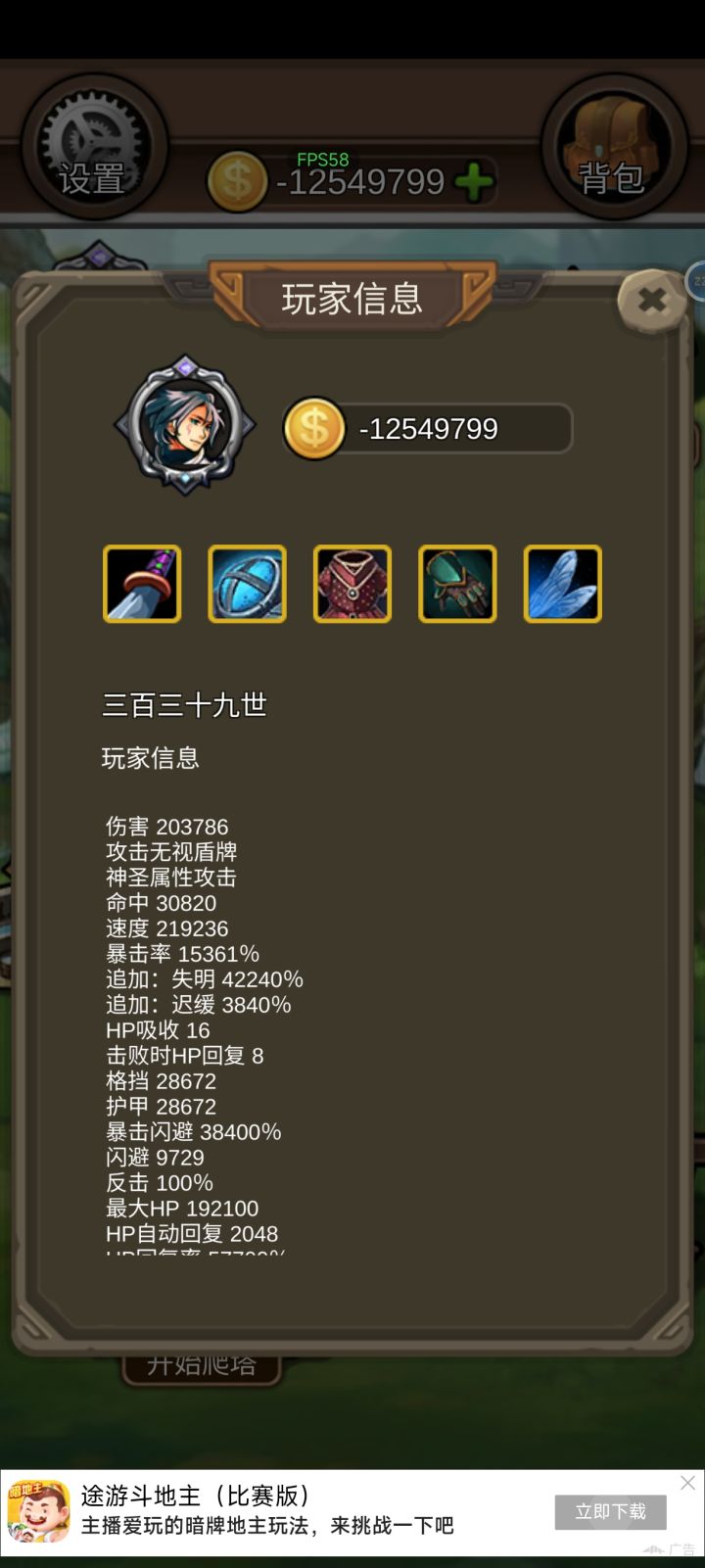705x1568 pixels.
Task: Click the player avatar portrait
Action: click(185, 425)
